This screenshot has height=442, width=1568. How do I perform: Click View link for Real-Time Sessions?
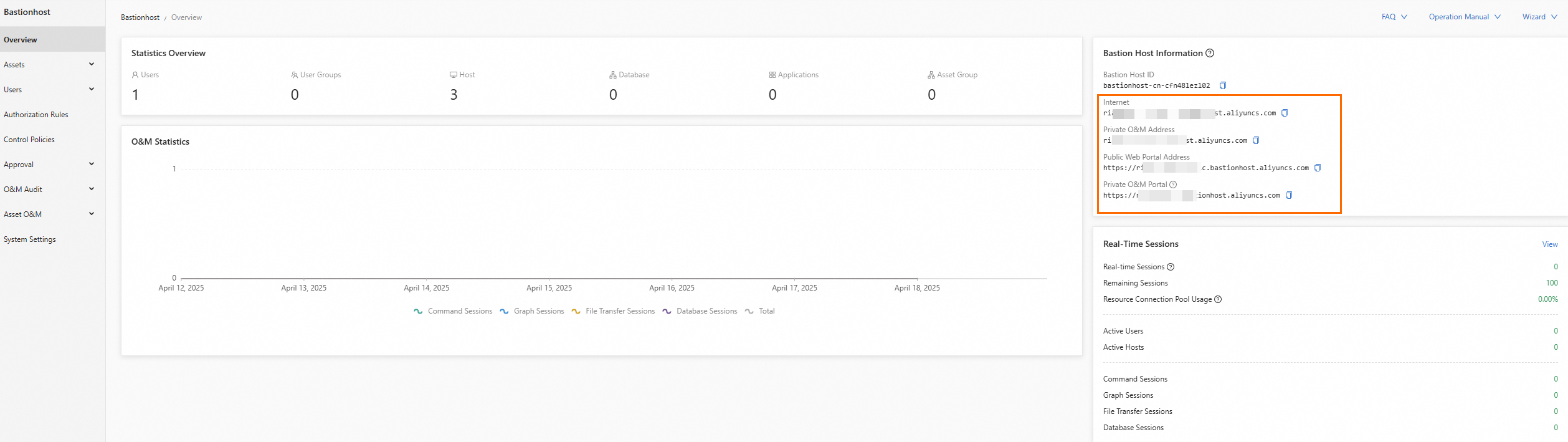(x=1550, y=244)
